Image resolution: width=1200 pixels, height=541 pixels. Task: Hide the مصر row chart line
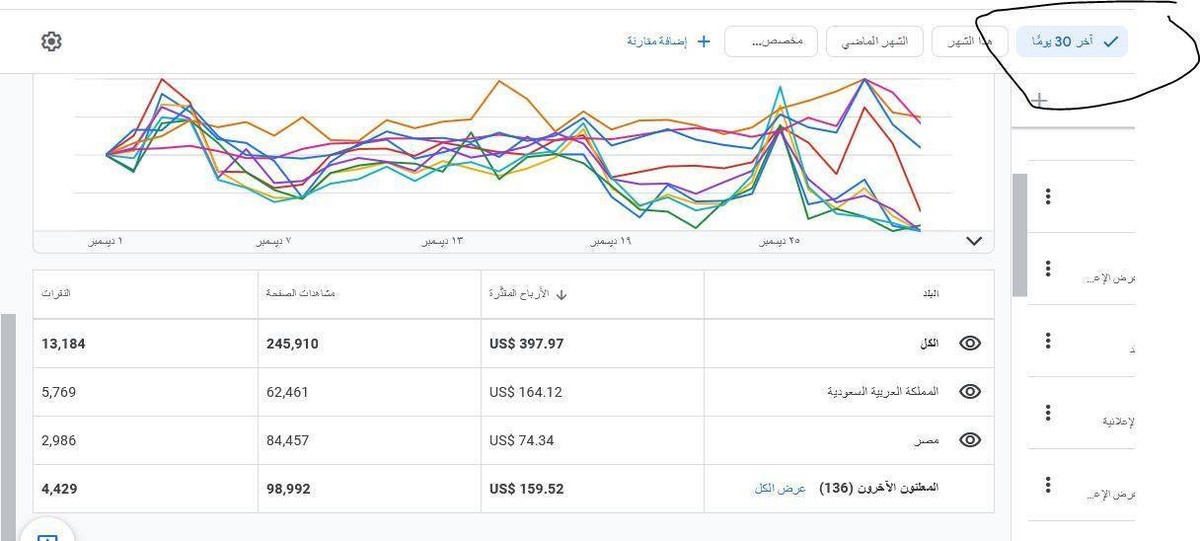pyautogui.click(x=969, y=440)
